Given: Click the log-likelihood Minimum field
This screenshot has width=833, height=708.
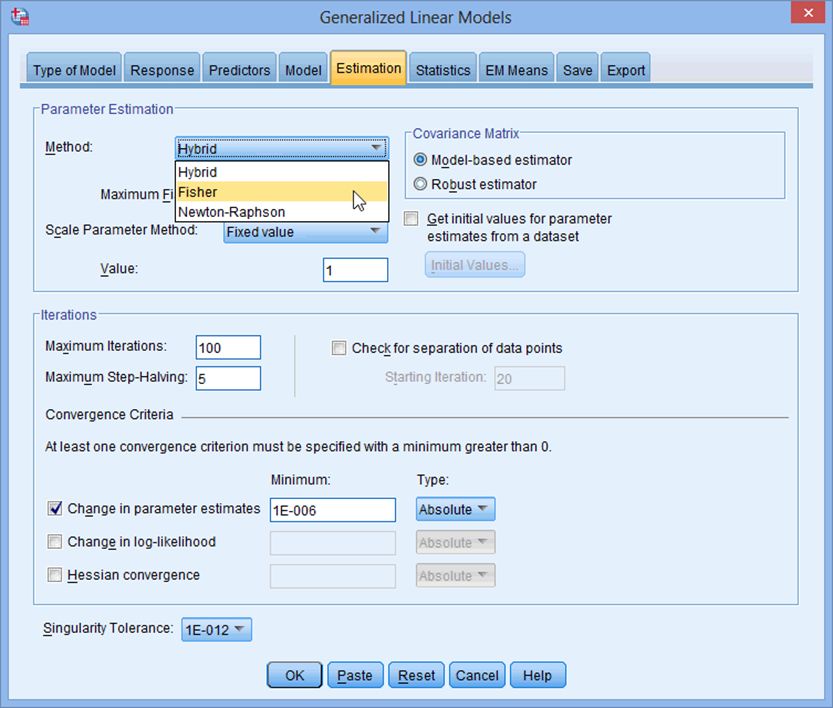Looking at the screenshot, I should coord(333,543).
